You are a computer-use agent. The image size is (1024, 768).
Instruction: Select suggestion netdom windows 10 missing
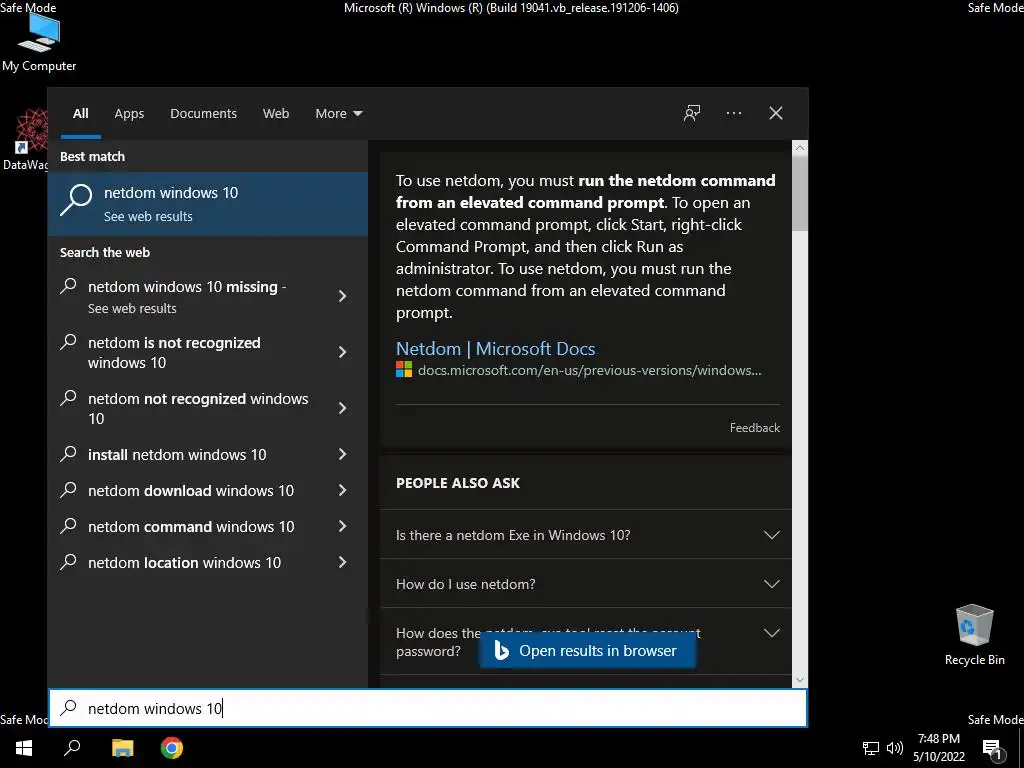(x=187, y=296)
